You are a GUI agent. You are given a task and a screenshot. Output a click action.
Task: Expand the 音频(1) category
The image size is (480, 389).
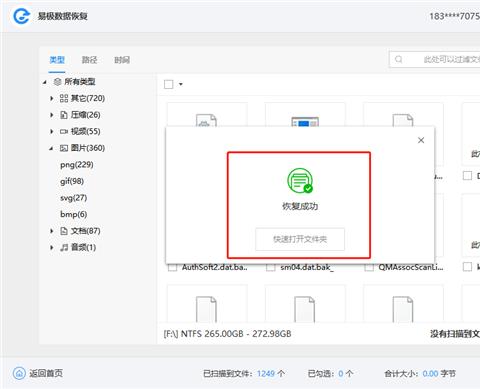tap(52, 247)
